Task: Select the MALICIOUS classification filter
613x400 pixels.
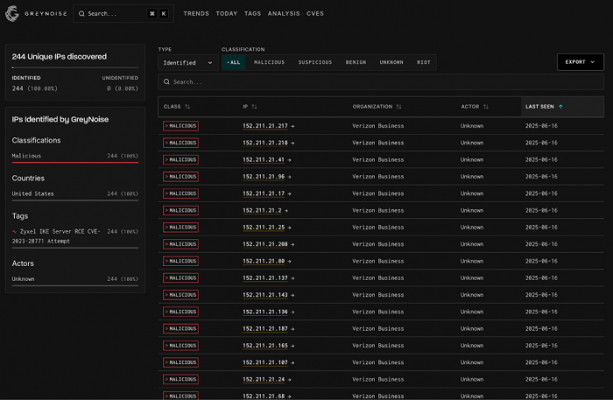Action: click(x=269, y=63)
